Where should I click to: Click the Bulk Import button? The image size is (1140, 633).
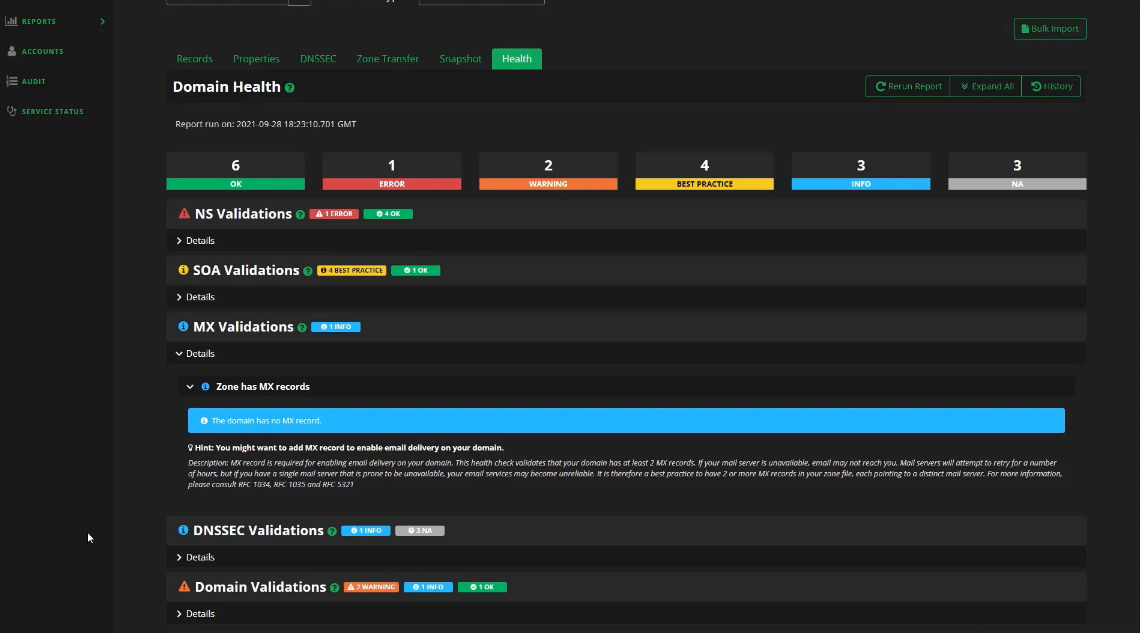click(x=1049, y=28)
